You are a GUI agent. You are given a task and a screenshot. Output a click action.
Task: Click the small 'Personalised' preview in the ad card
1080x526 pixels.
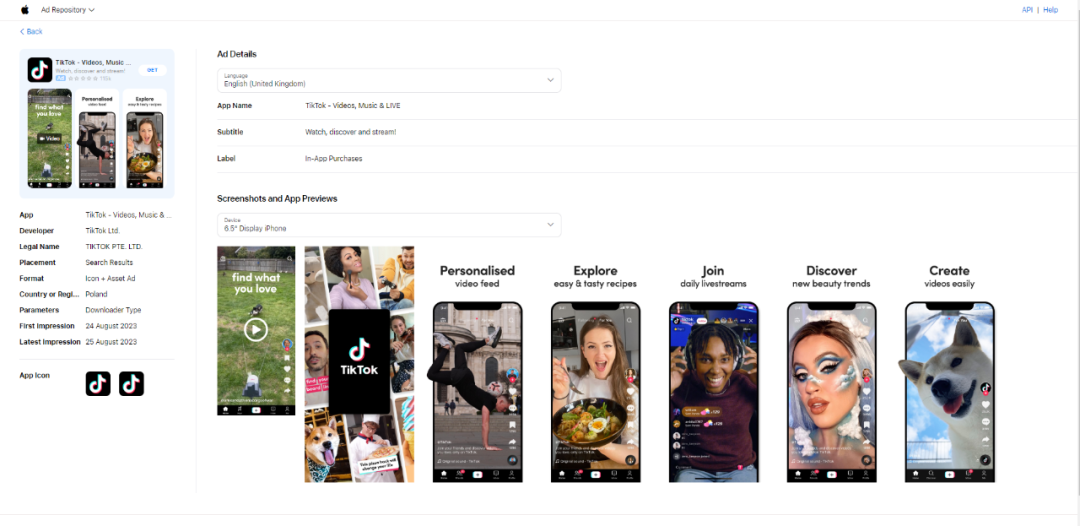coord(97,138)
